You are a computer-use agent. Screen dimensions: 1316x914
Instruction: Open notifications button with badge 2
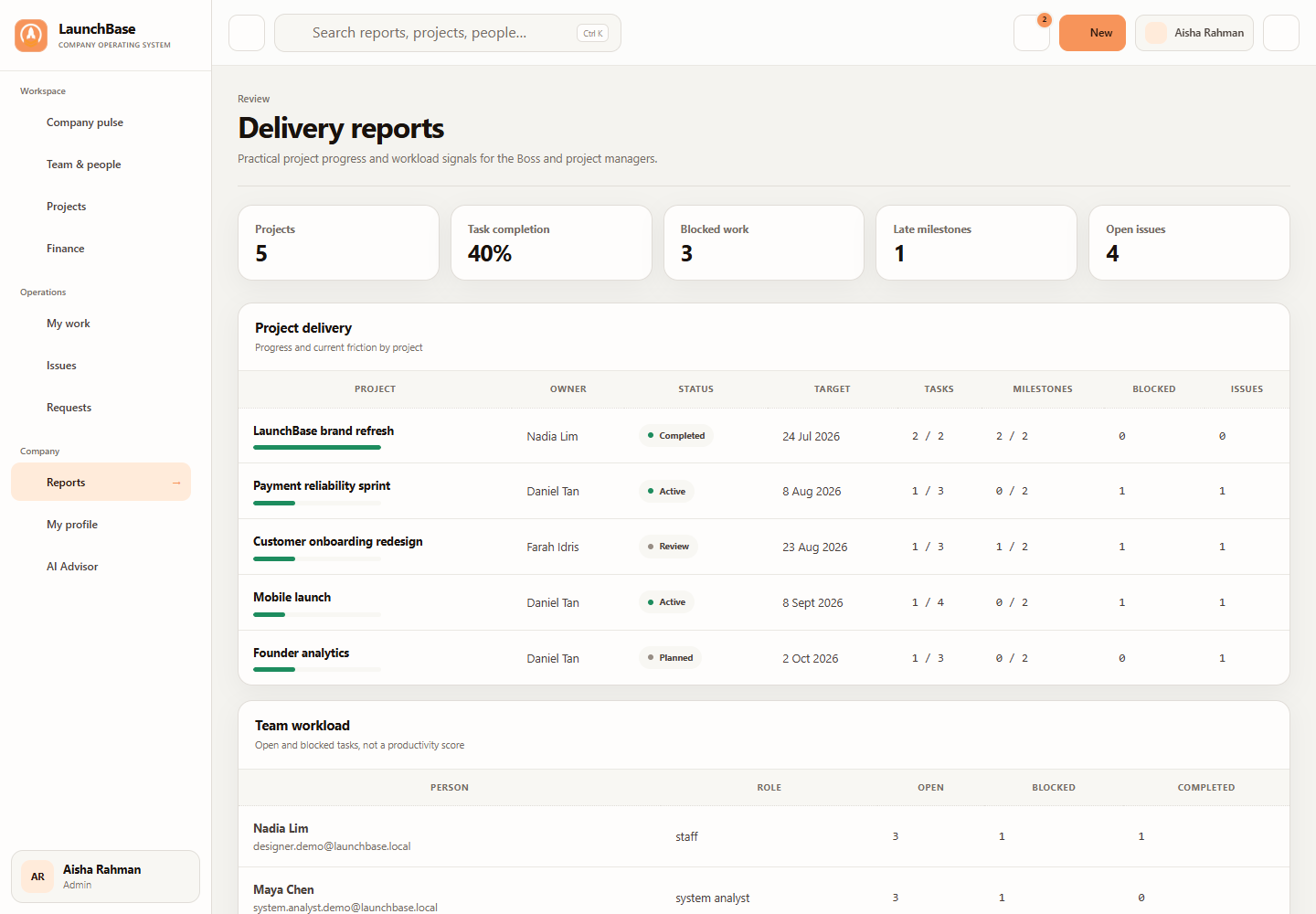[1032, 33]
